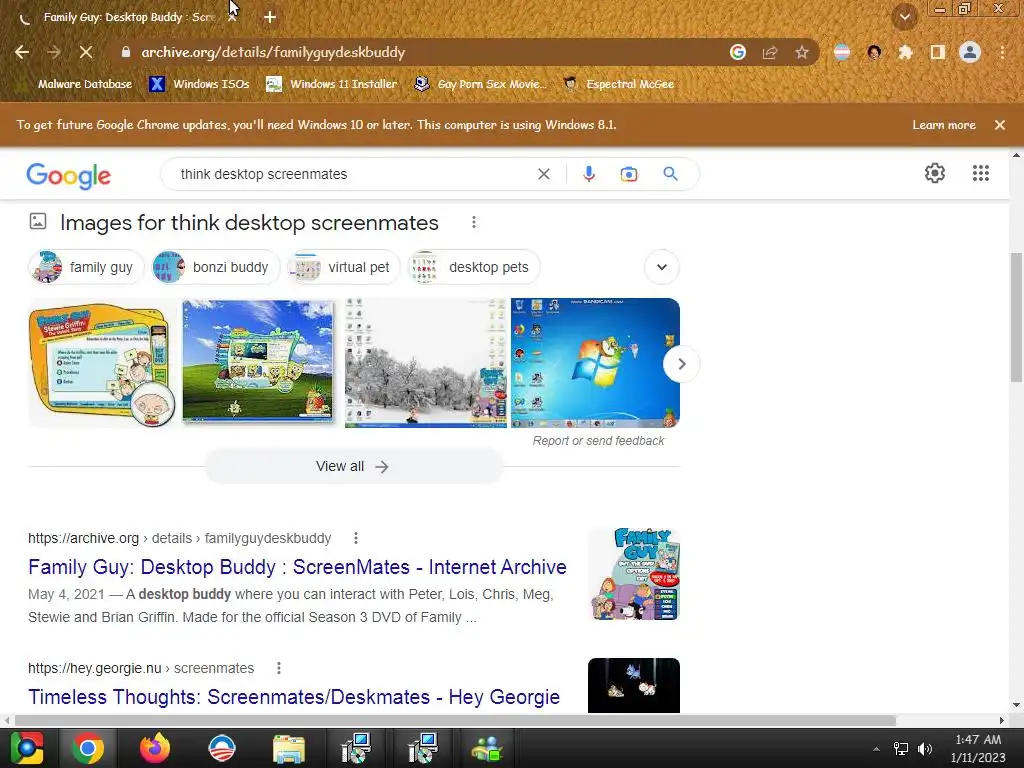Image resolution: width=1024 pixels, height=768 pixels.
Task: Open the Start button on the taskbar
Action: point(27,748)
